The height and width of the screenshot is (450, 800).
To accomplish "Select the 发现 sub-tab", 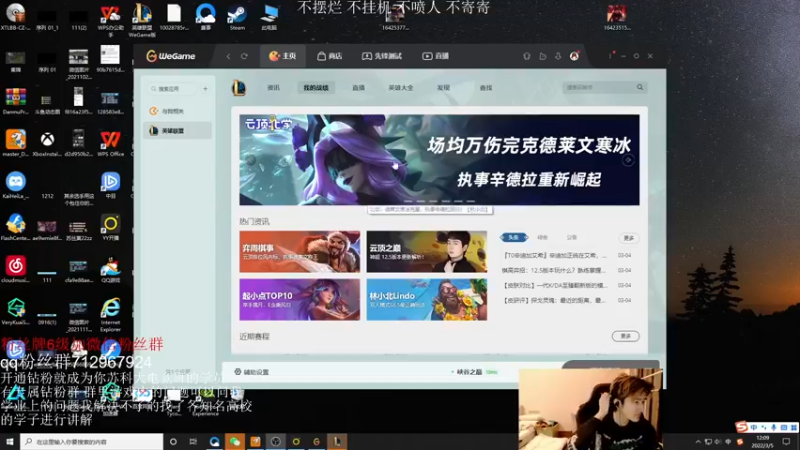I will tap(443, 88).
